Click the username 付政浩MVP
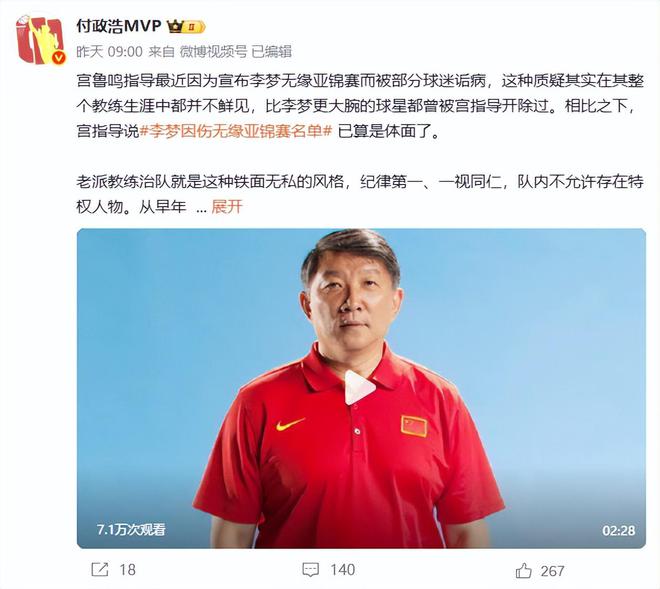This screenshot has width=660, height=589. click(x=119, y=26)
